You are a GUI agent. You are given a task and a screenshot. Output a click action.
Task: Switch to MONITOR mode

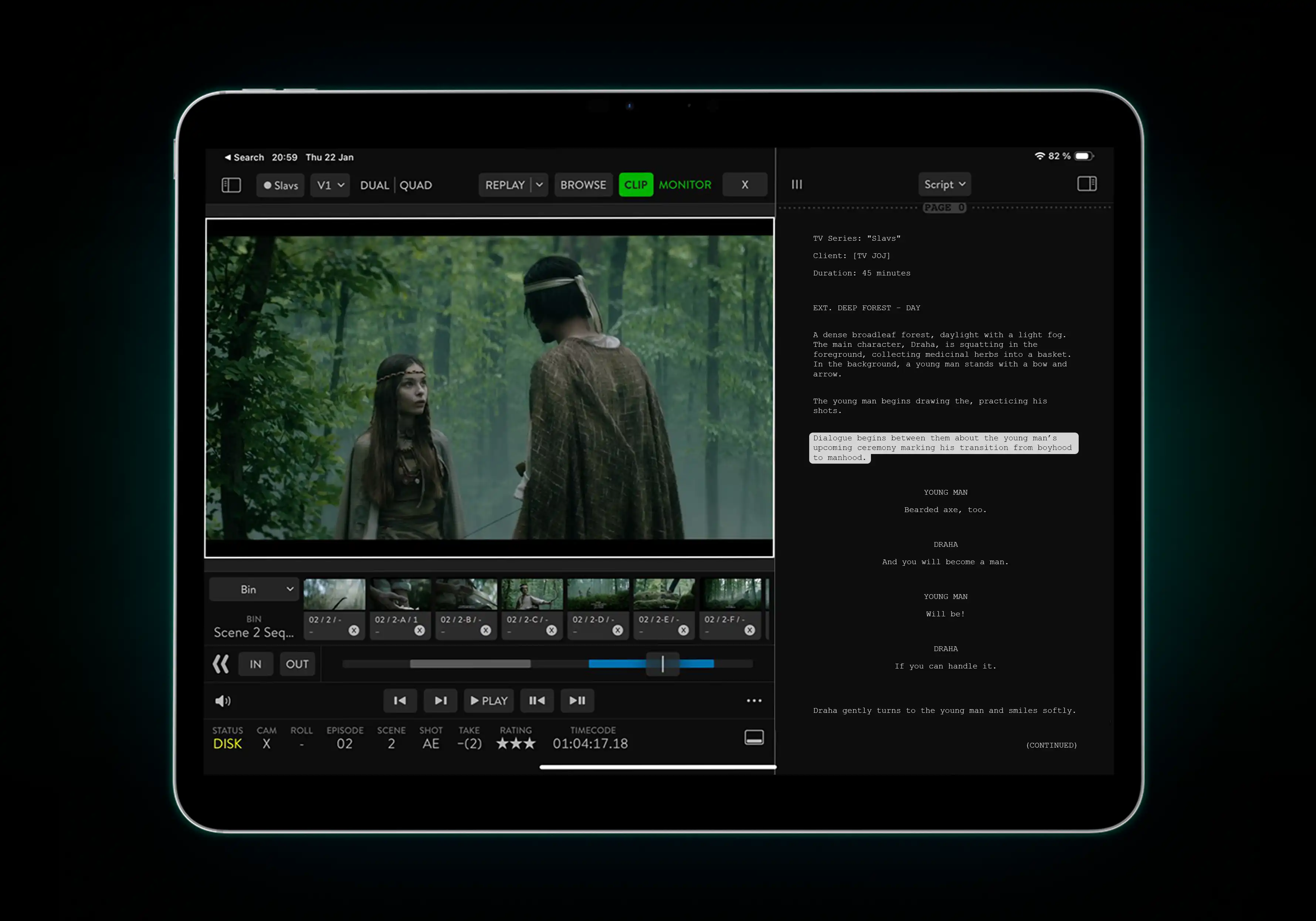pyautogui.click(x=685, y=185)
